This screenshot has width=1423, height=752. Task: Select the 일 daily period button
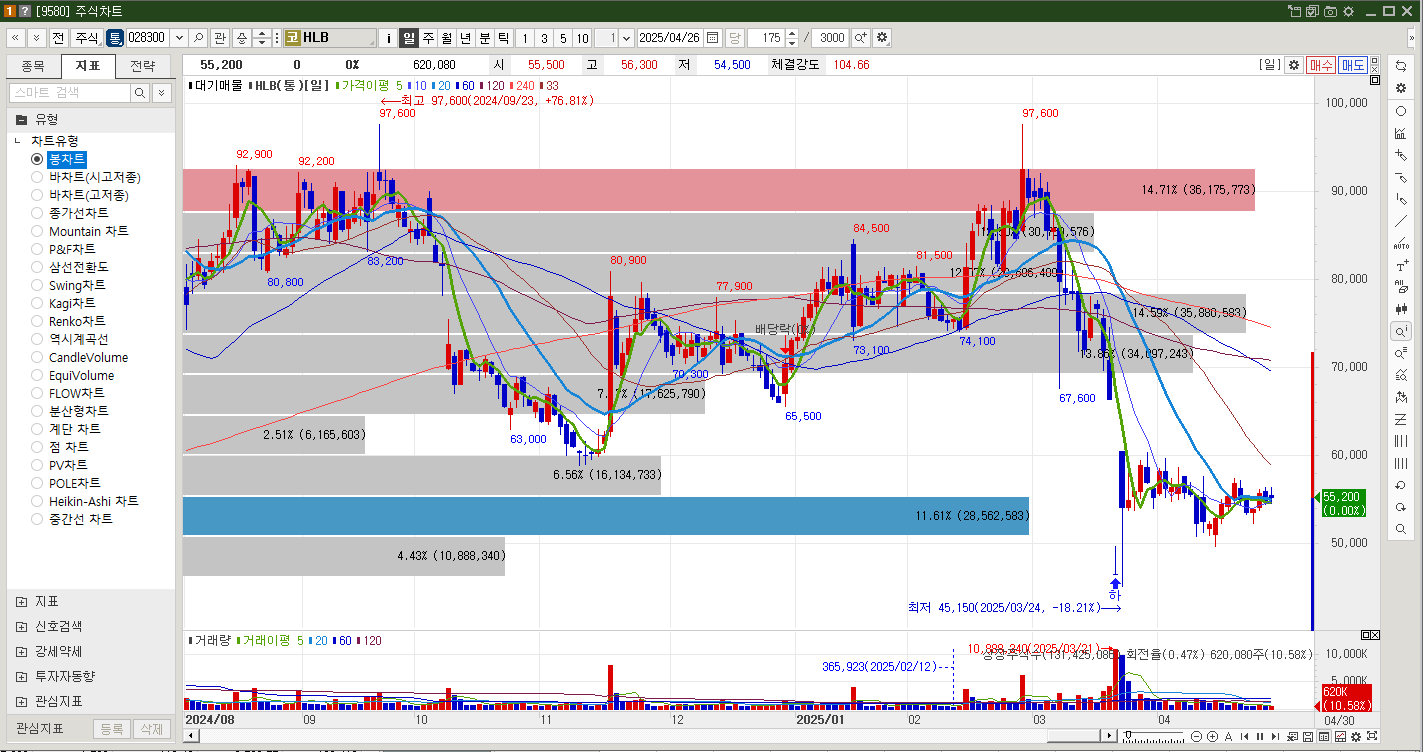[409, 38]
